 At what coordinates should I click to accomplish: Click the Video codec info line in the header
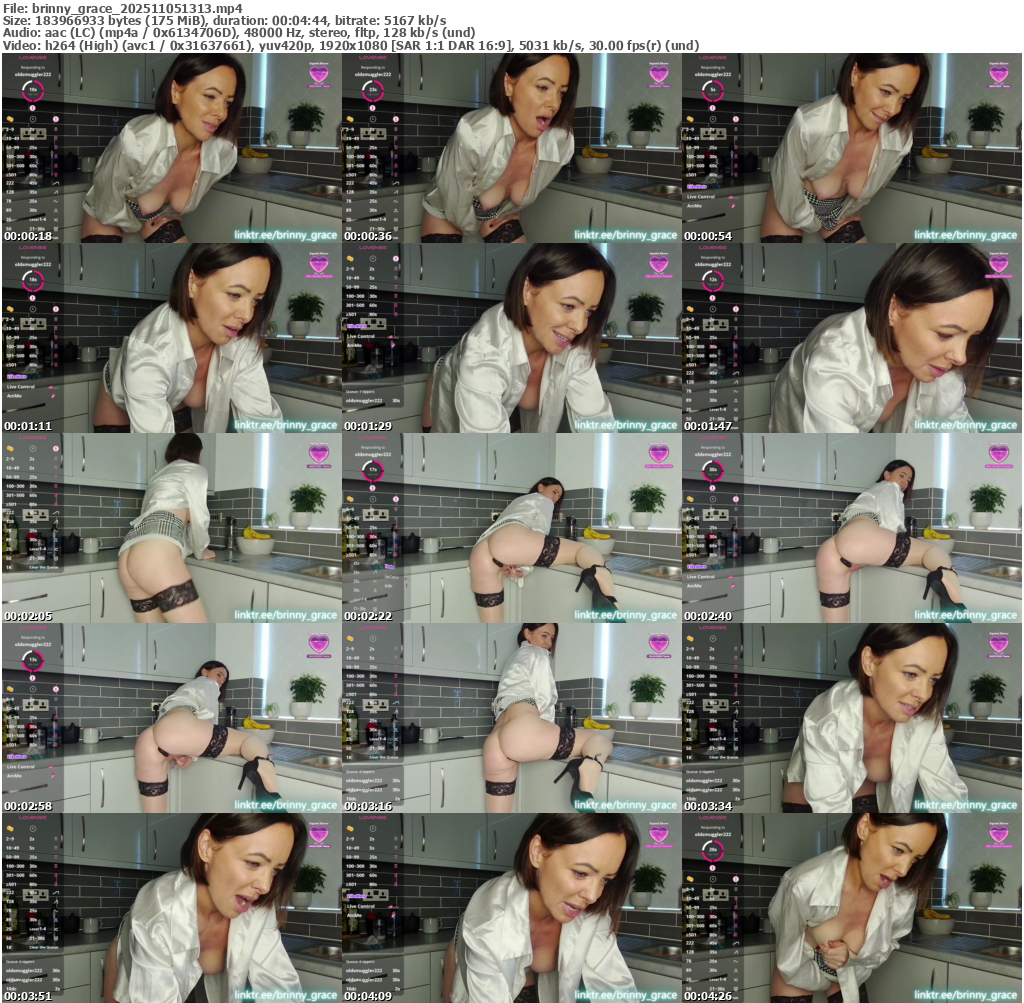tap(350, 45)
